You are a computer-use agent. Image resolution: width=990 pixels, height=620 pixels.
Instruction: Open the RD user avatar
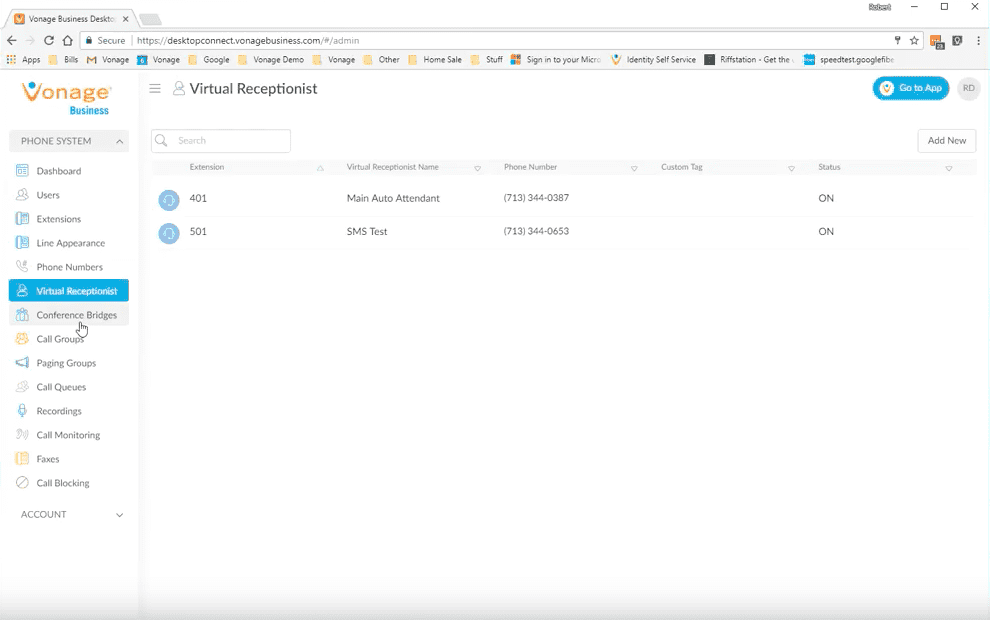click(x=969, y=88)
